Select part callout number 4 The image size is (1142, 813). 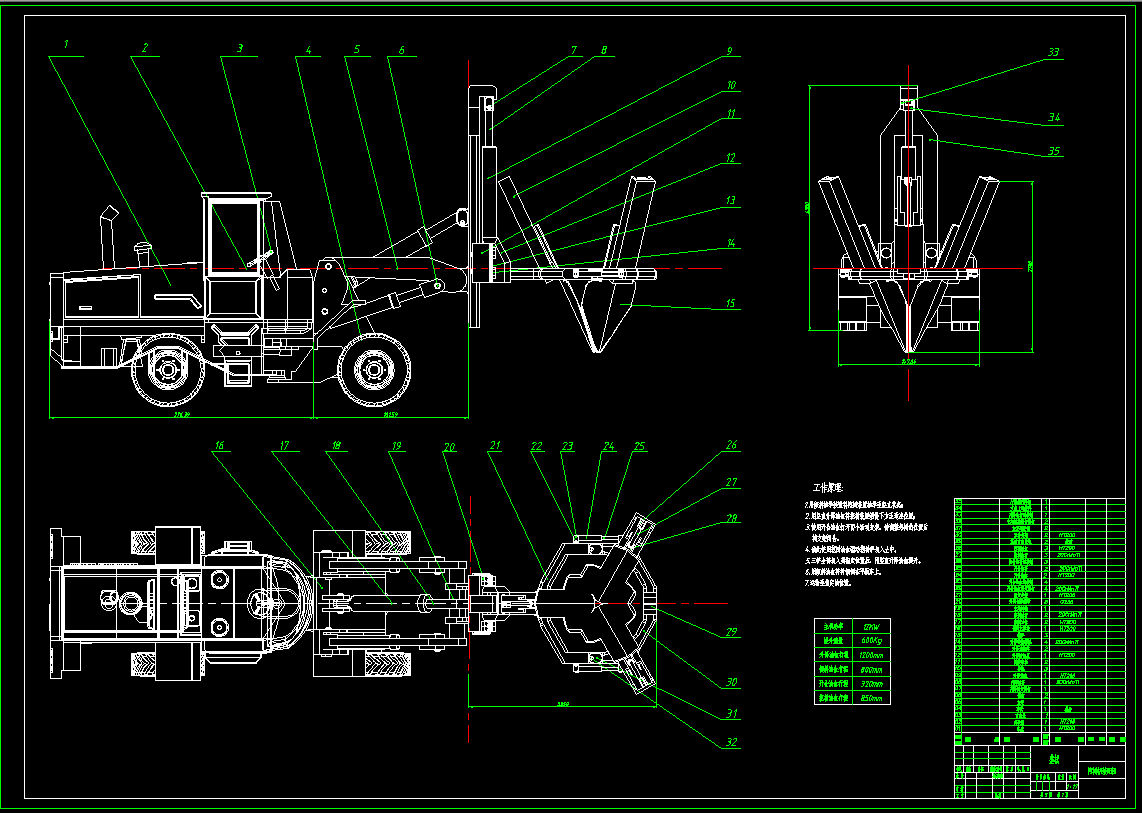[308, 50]
